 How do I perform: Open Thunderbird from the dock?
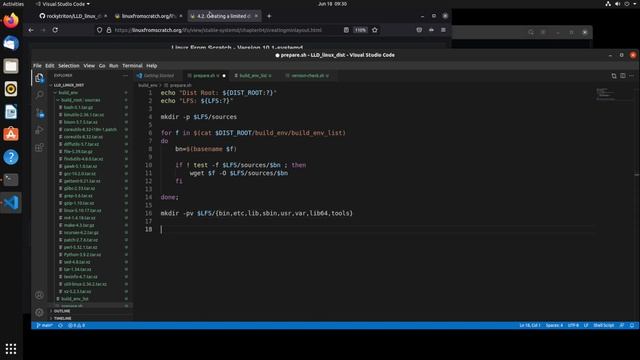click(11, 43)
